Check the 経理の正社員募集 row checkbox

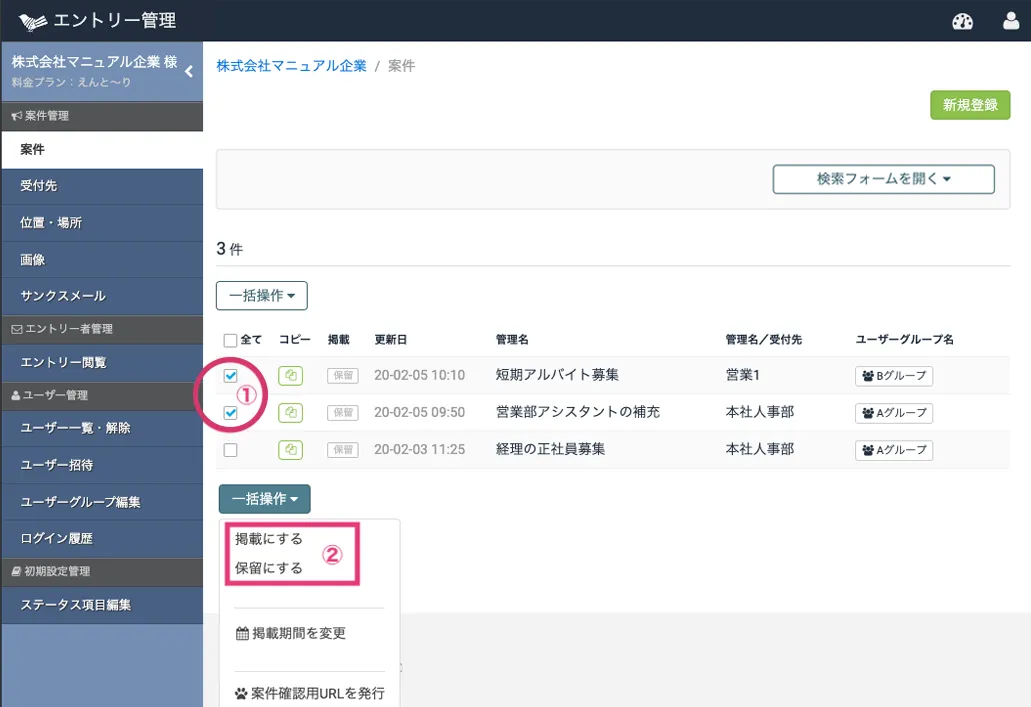(231, 450)
